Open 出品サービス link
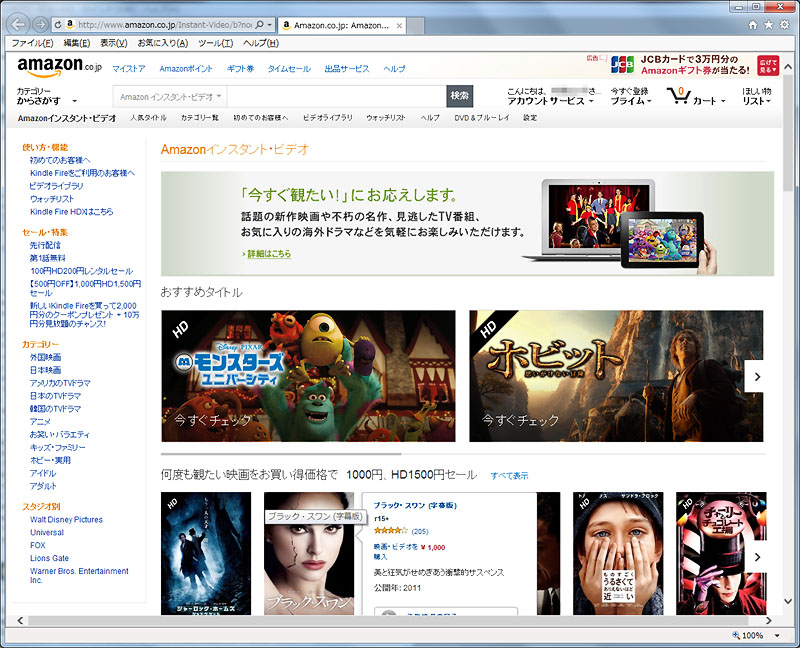Viewport: 800px width, 648px height. tap(347, 69)
